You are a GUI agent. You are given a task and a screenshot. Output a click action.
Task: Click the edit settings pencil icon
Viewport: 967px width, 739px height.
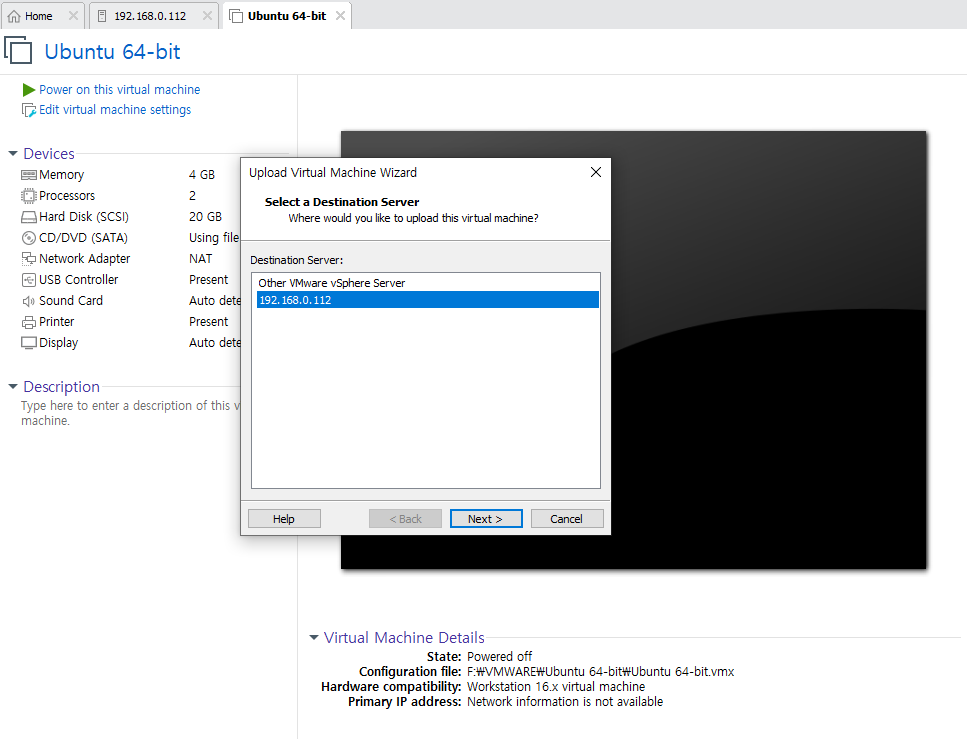tap(28, 110)
